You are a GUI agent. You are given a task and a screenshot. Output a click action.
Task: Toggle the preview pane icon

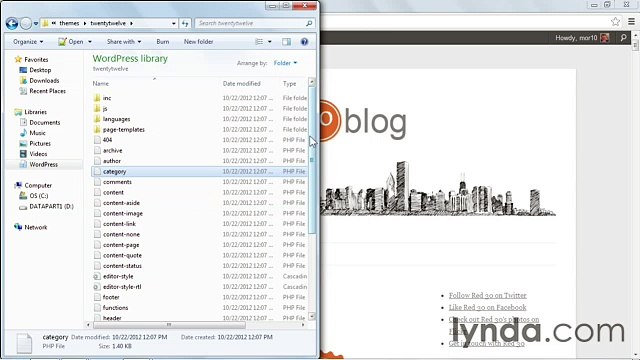pyautogui.click(x=287, y=42)
